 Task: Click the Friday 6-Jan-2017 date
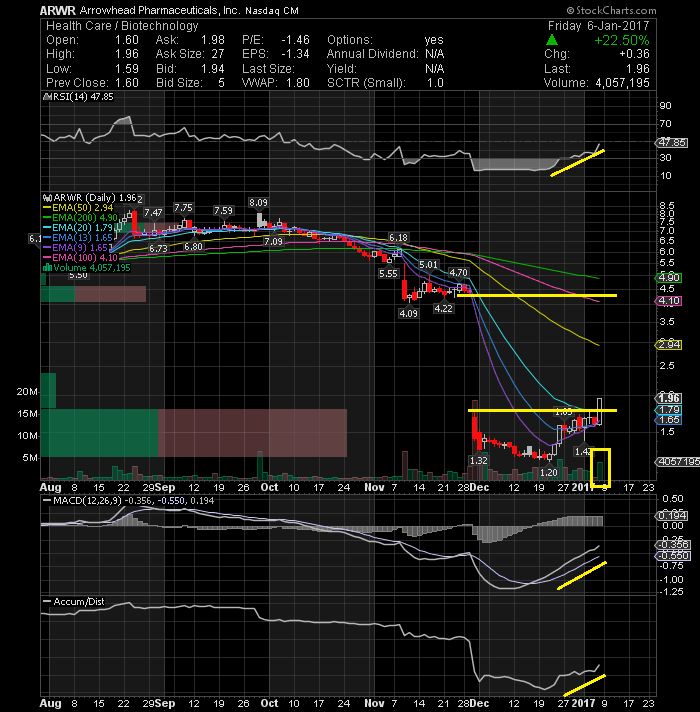[598, 25]
